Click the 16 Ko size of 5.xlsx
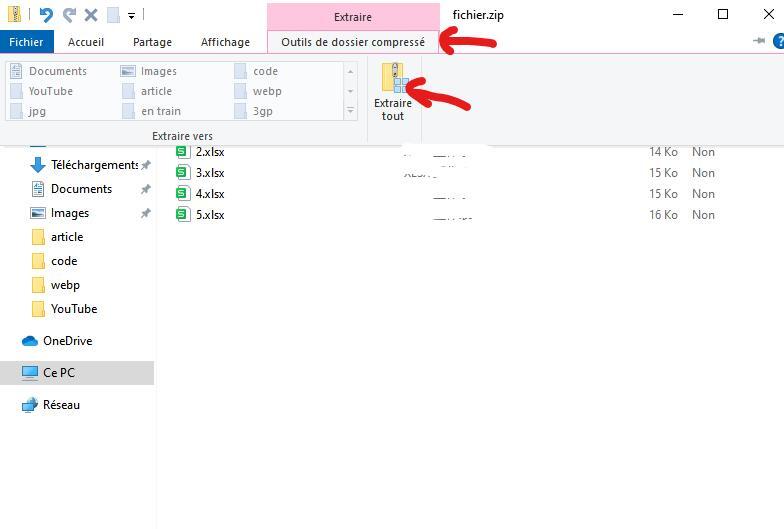This screenshot has width=784, height=529. click(x=663, y=214)
